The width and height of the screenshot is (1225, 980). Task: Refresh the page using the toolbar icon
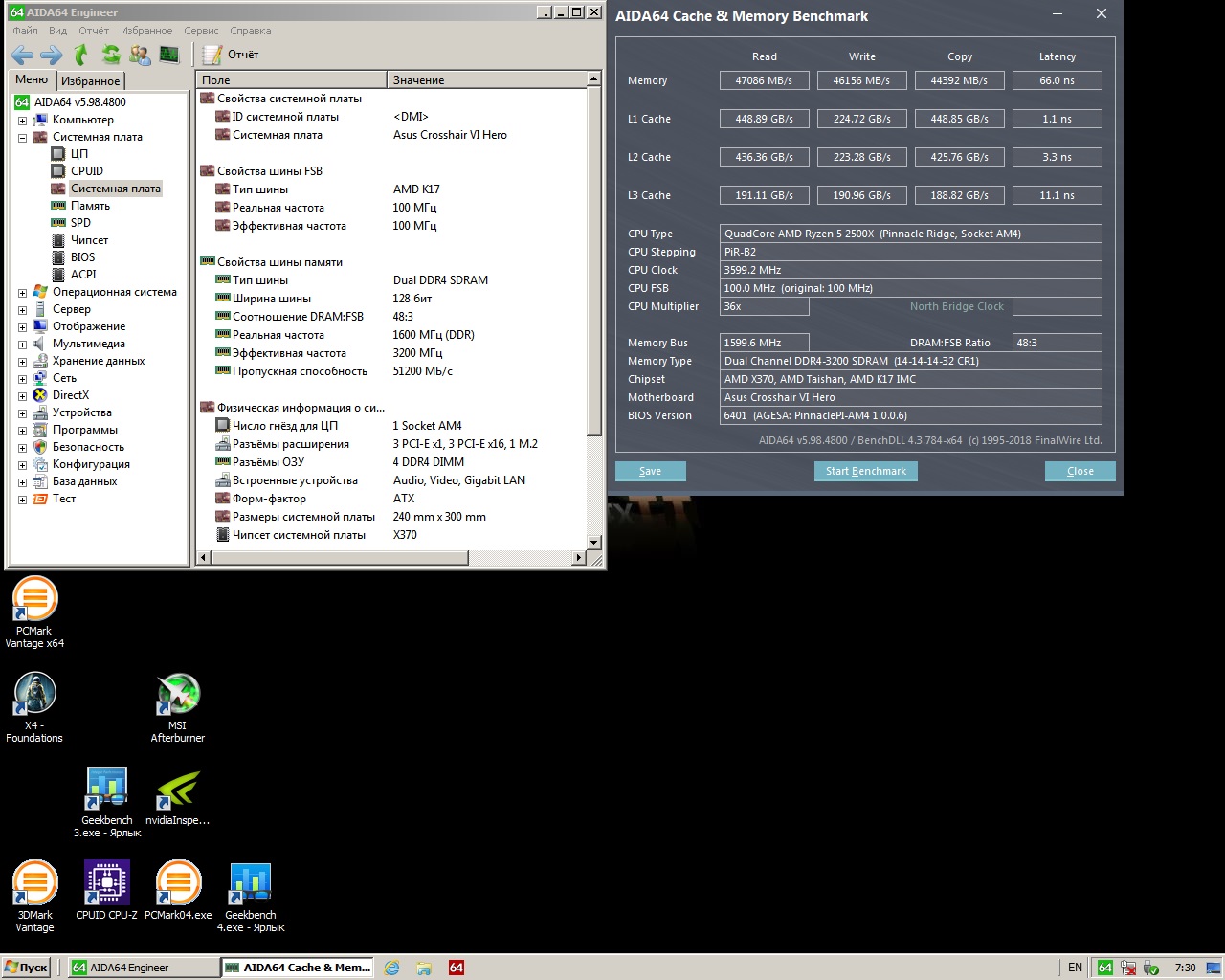[x=111, y=55]
